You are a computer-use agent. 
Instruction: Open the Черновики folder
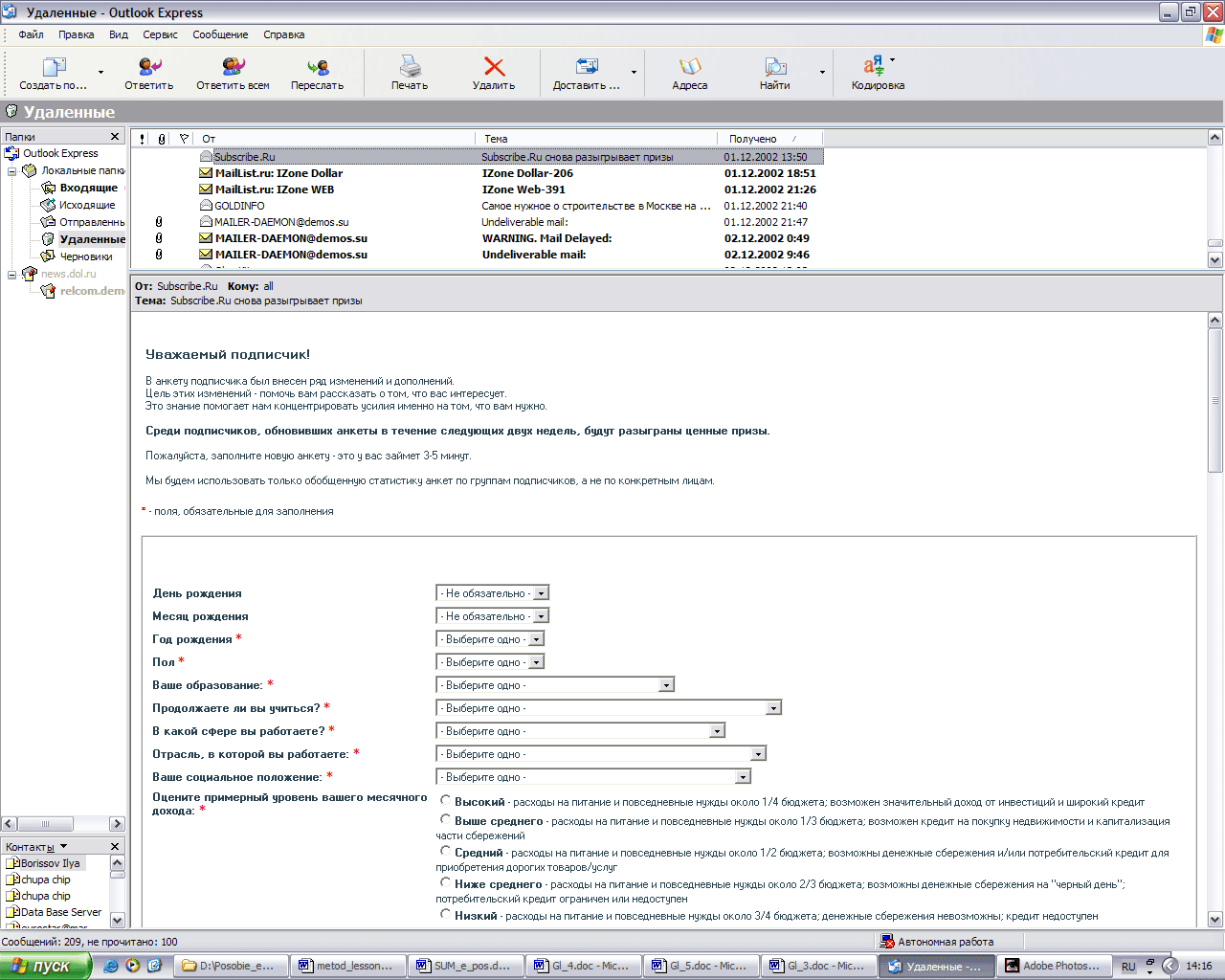pos(86,256)
